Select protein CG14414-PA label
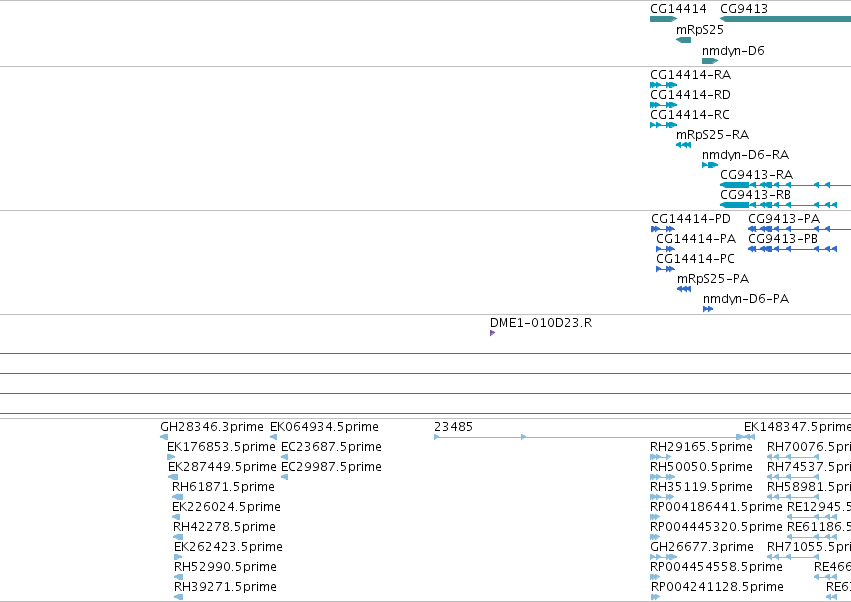Image resolution: width=851 pixels, height=602 pixels. 696,239
